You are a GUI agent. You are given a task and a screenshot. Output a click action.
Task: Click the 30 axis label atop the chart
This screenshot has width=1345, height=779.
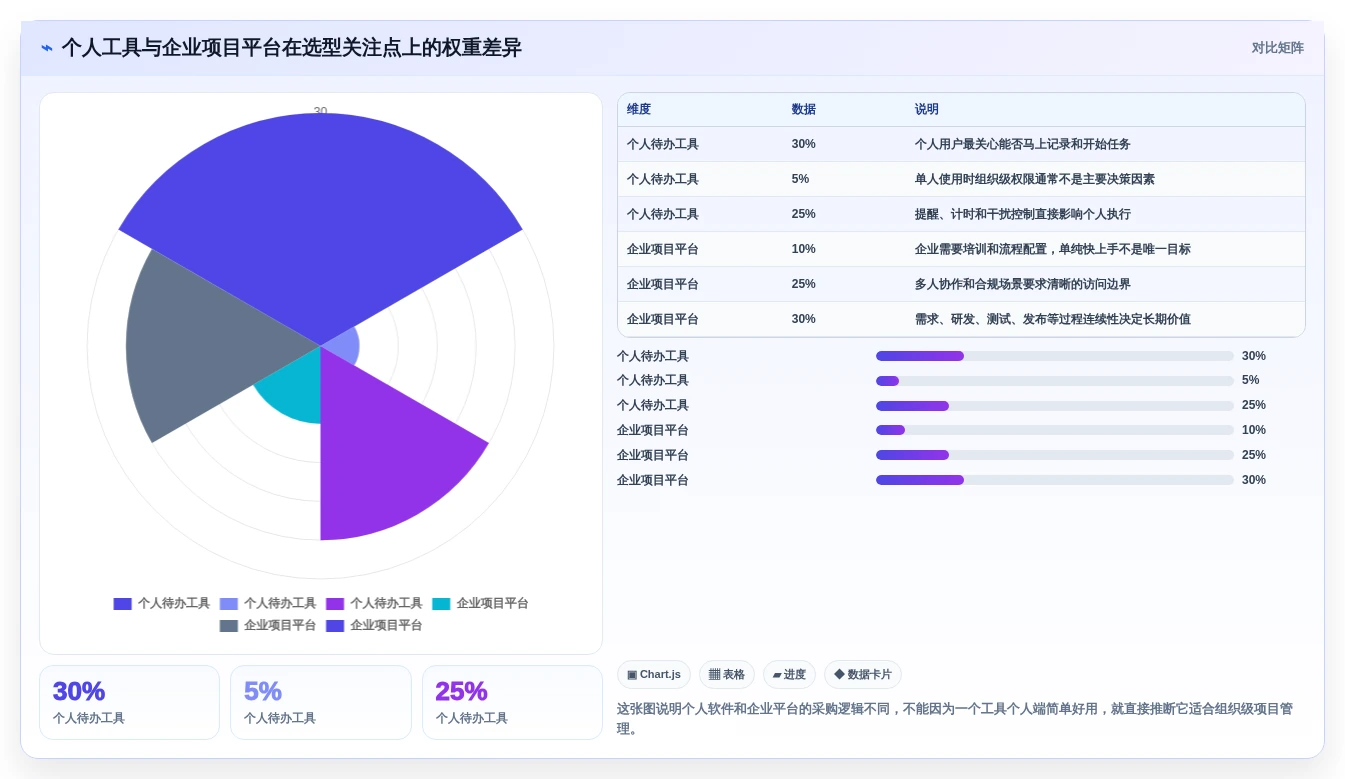(x=320, y=111)
